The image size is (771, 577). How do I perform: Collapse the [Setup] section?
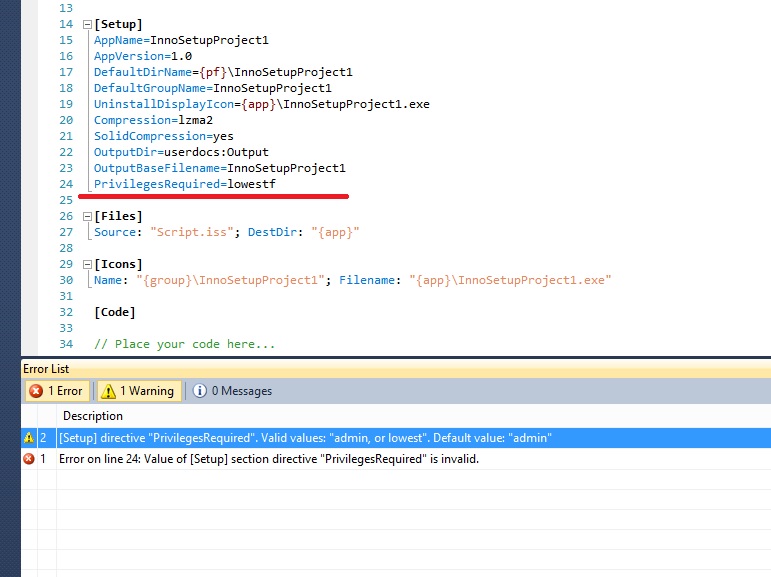click(88, 25)
